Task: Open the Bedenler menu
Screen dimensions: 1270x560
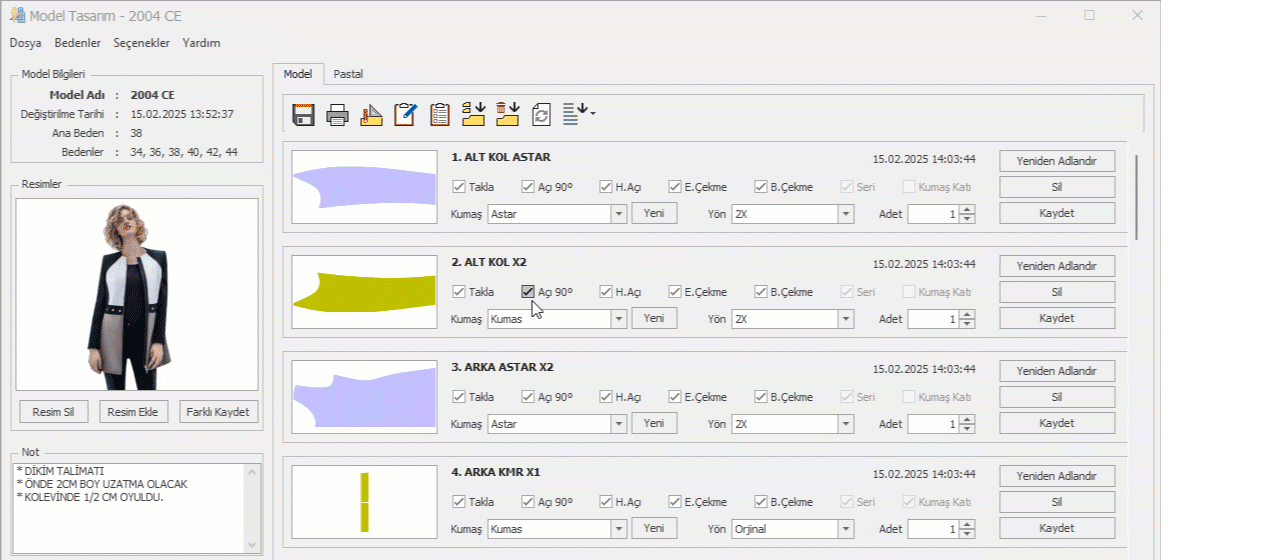Action: [77, 43]
